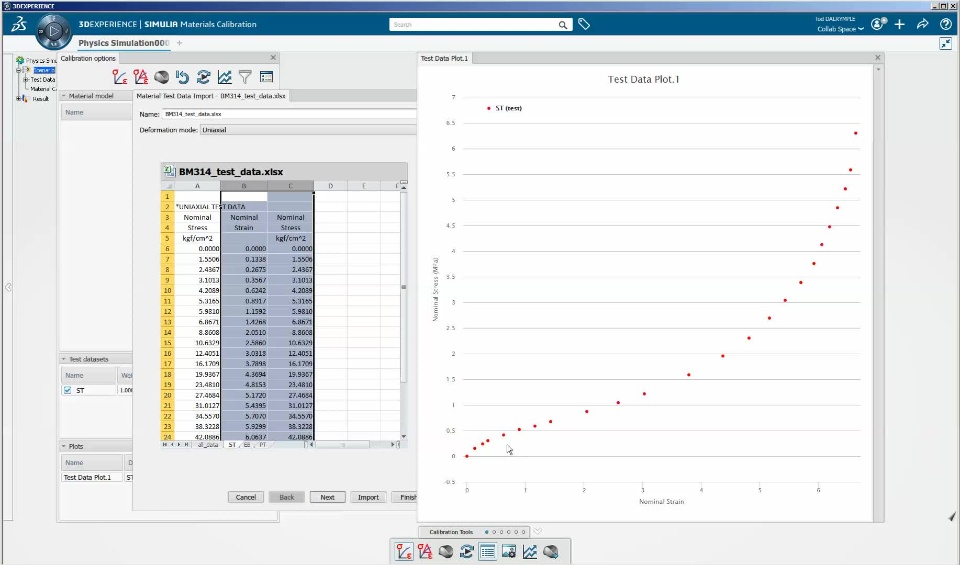Click the options panel icon in Calibration options
This screenshot has width=960, height=565.
pos(266,77)
